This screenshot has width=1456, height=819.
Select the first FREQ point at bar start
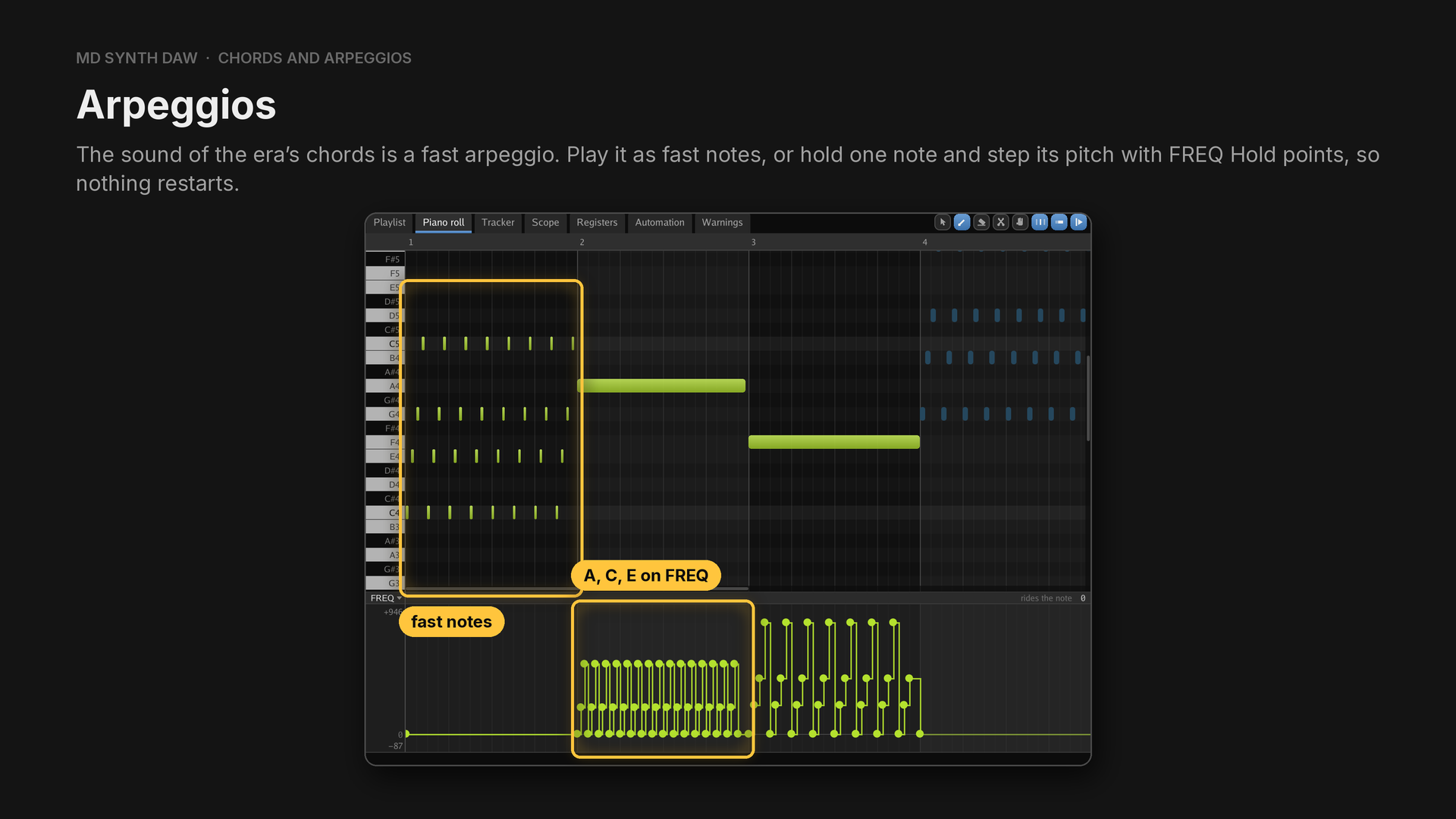pos(407,734)
